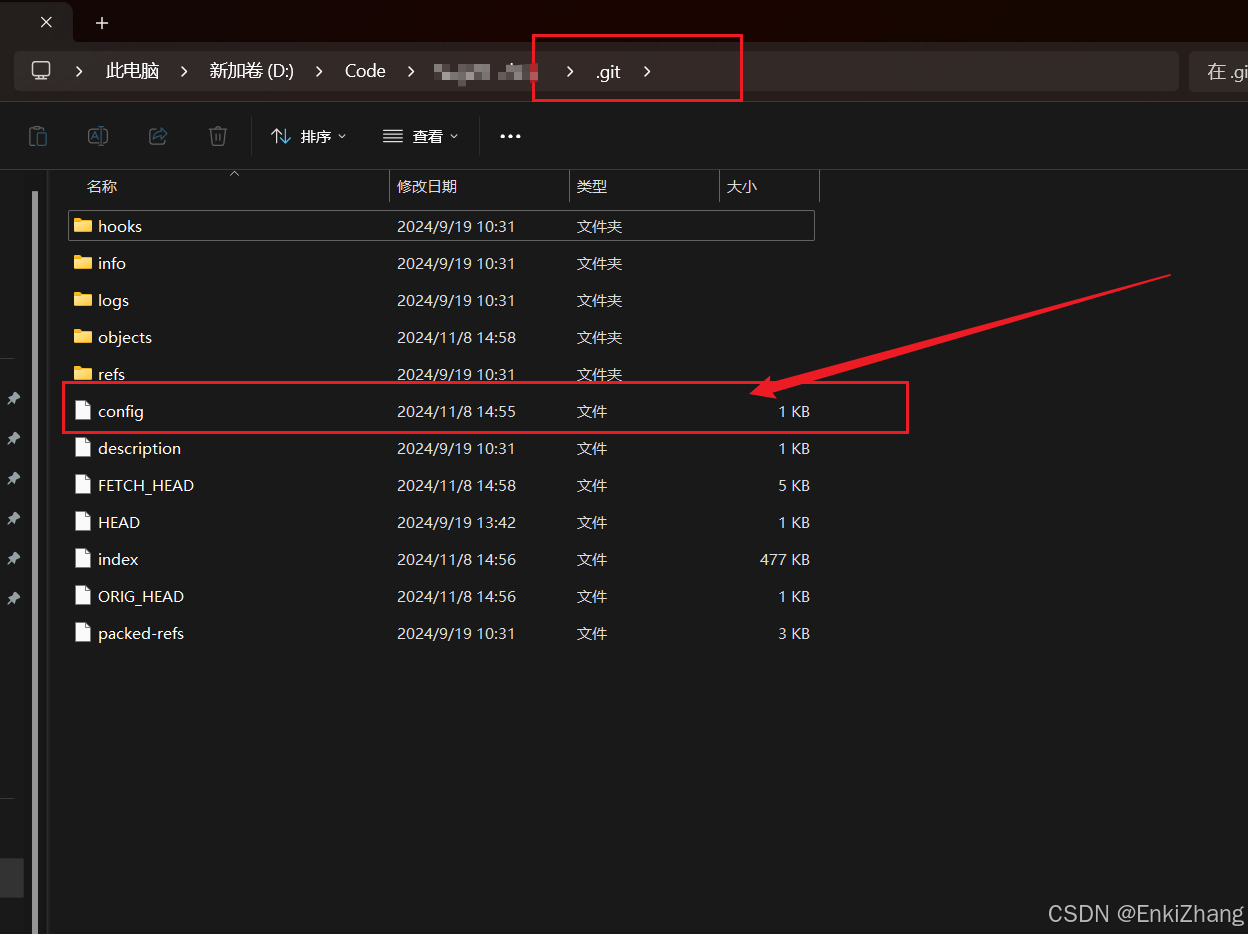Select the refs folder icon
1248x934 pixels.
tap(83, 374)
